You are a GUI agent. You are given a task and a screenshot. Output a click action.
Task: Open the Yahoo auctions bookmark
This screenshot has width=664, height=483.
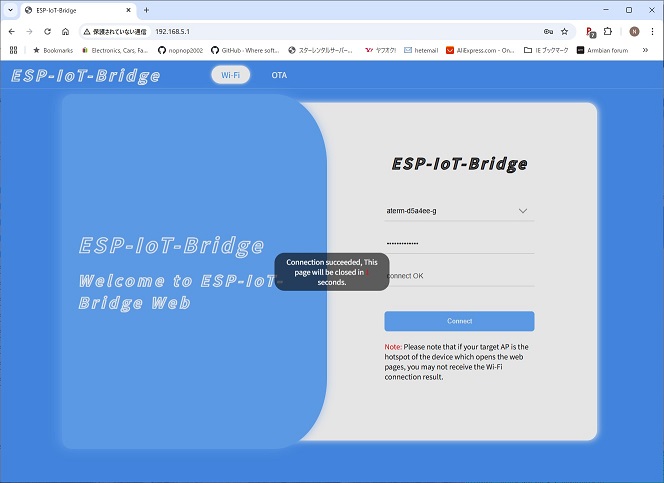pos(381,50)
